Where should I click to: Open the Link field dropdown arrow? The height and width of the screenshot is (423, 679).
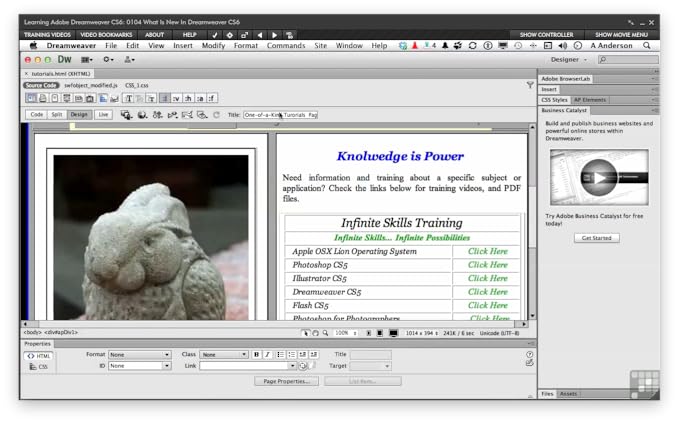[x=293, y=366]
